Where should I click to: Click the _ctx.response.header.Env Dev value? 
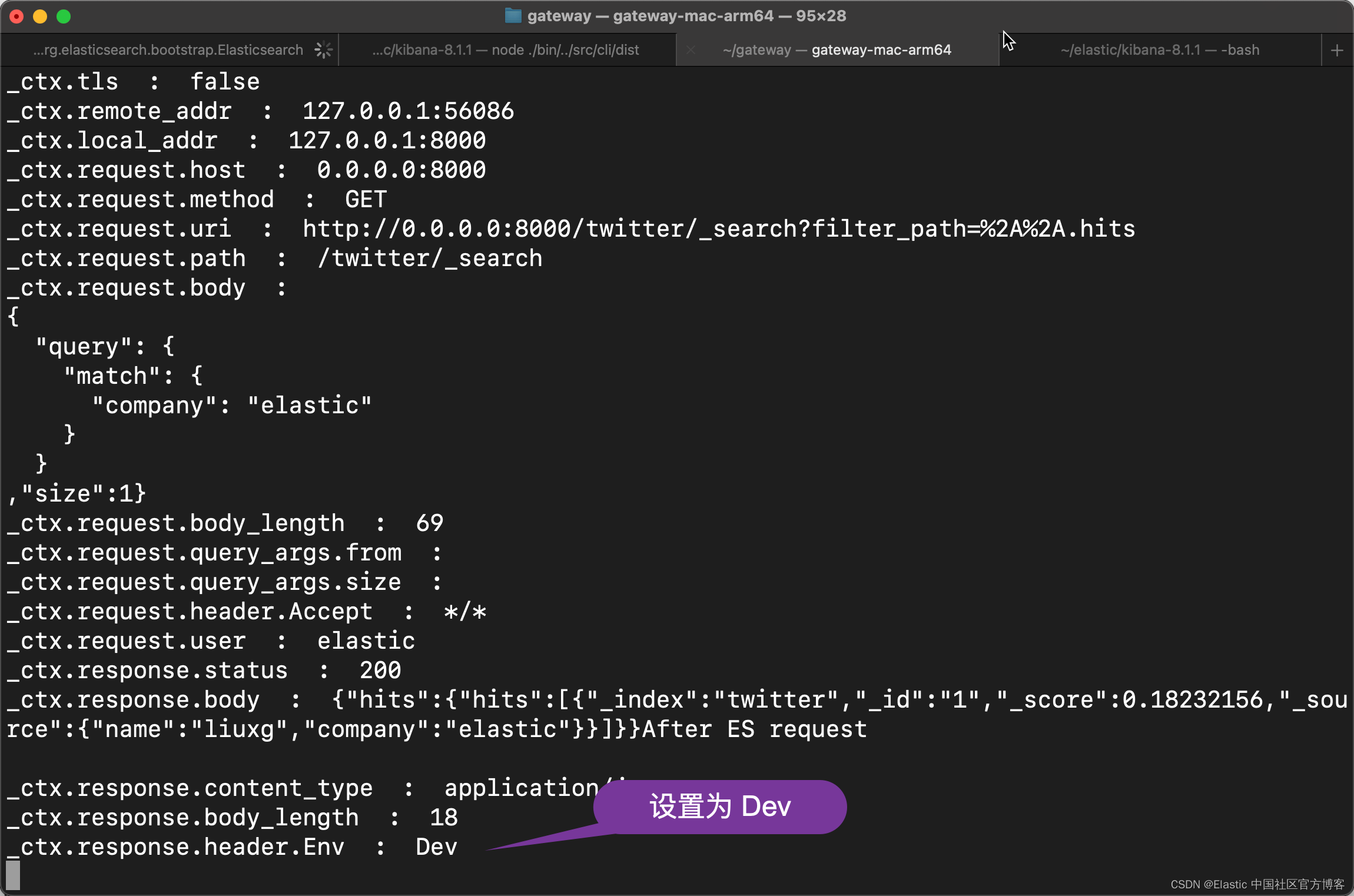coord(436,847)
